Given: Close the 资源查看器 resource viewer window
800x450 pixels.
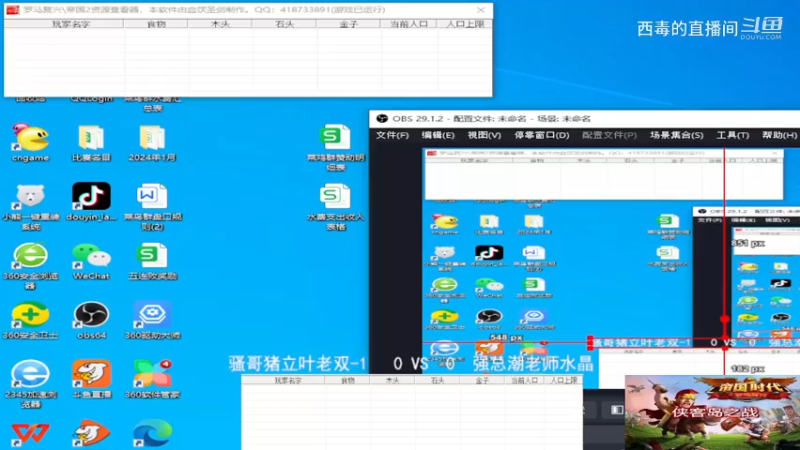Looking at the screenshot, I should [481, 10].
